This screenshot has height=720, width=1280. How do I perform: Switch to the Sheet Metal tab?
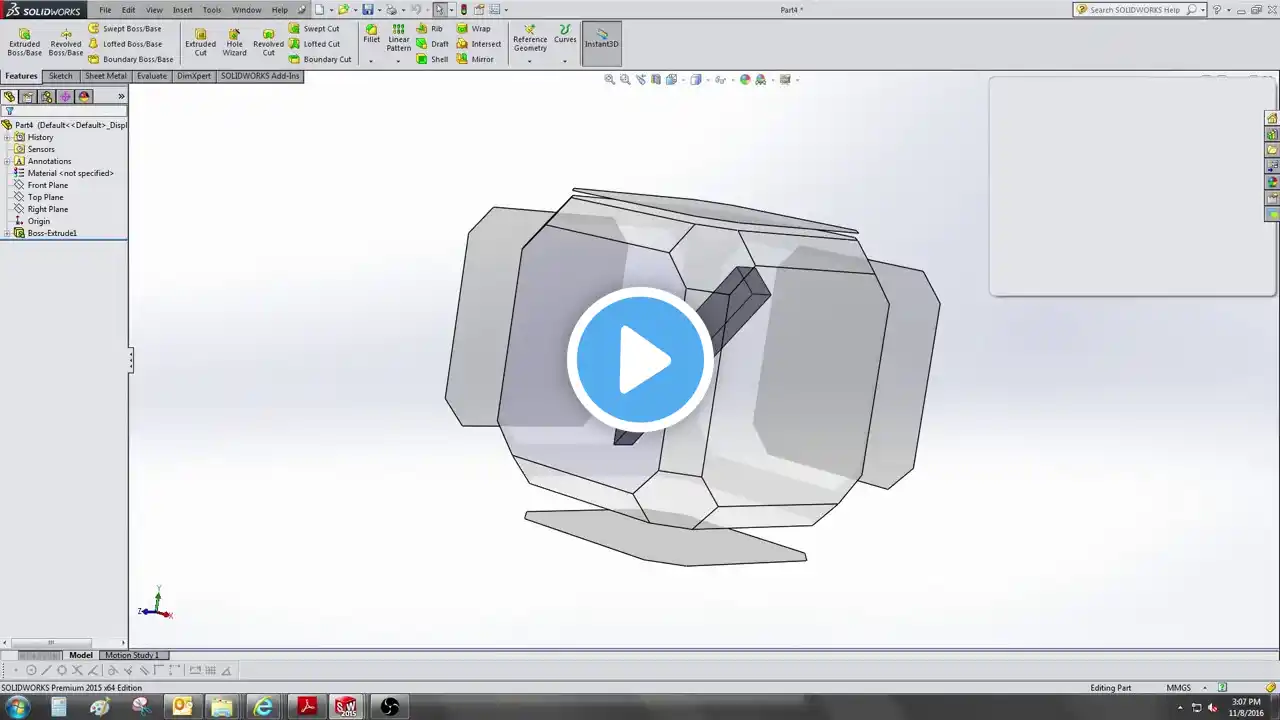click(106, 76)
